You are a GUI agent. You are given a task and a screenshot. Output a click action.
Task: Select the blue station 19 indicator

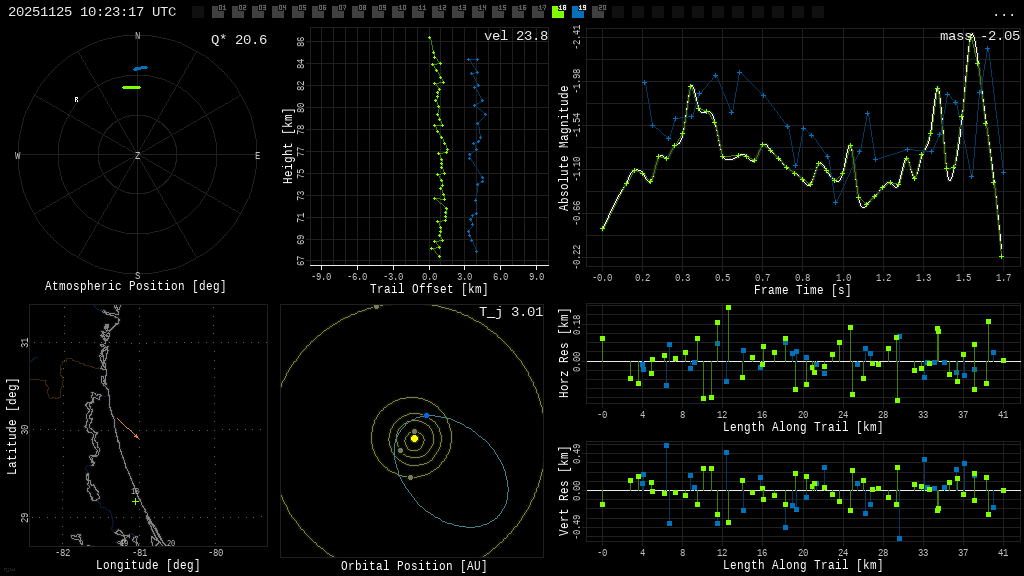click(x=578, y=12)
